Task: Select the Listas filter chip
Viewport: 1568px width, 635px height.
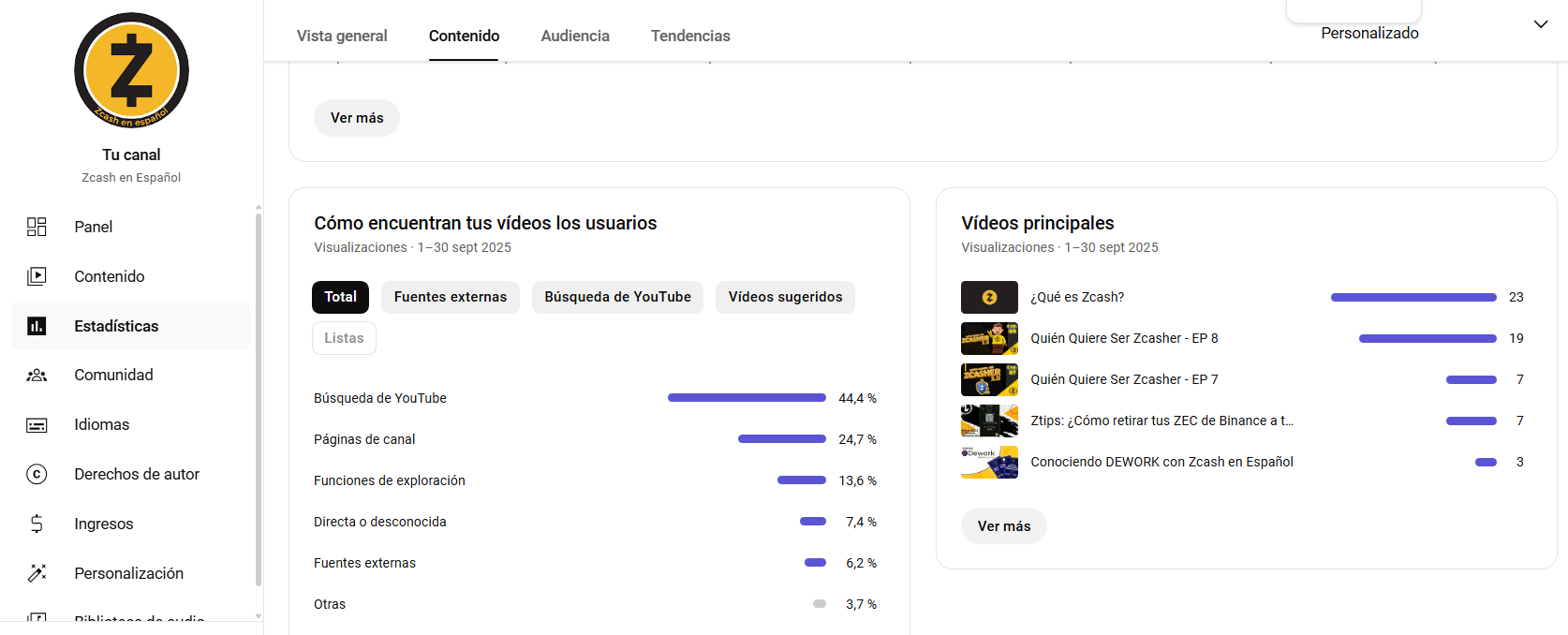Action: (344, 338)
